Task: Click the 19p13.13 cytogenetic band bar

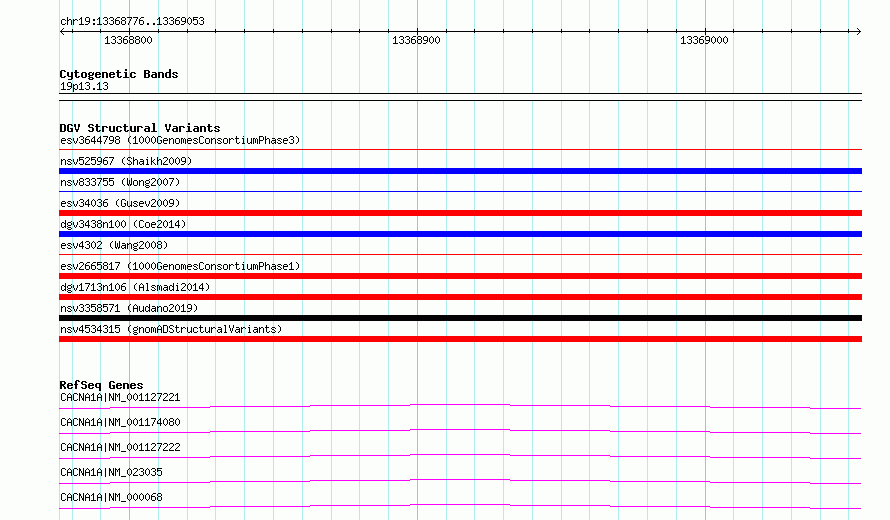Action: [460, 97]
